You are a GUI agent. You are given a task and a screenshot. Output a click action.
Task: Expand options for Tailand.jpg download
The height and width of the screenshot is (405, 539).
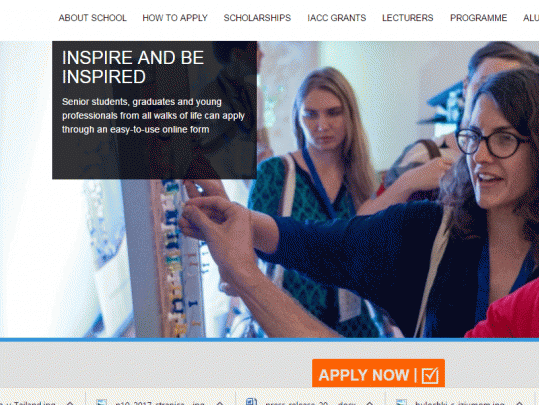point(70,403)
